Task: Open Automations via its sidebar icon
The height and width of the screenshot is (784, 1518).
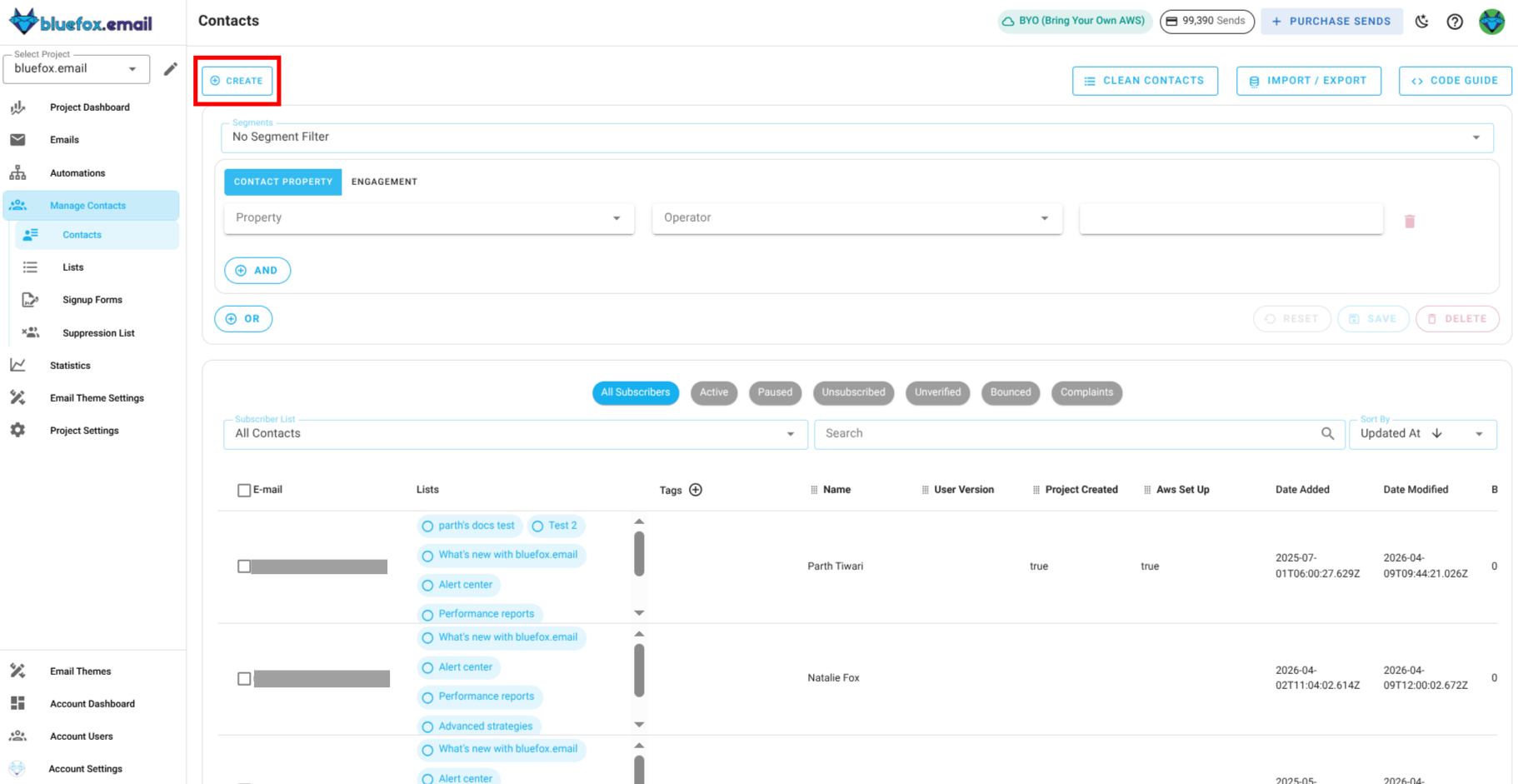Action: [17, 172]
